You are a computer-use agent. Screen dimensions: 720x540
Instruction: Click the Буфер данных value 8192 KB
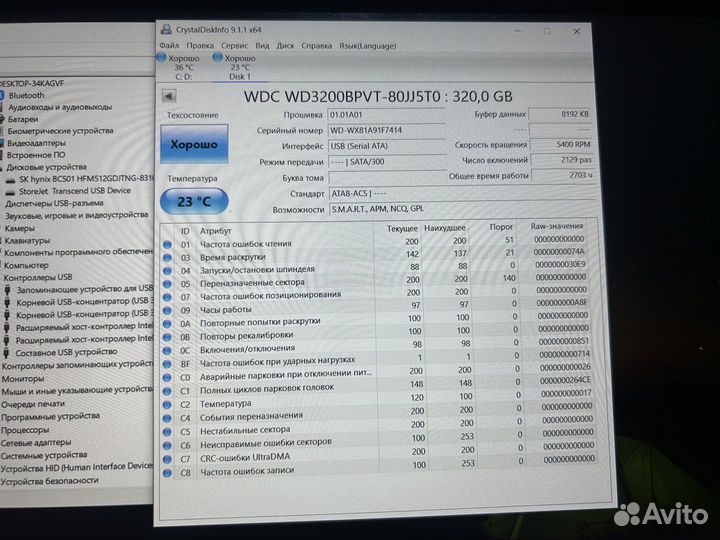pyautogui.click(x=561, y=114)
